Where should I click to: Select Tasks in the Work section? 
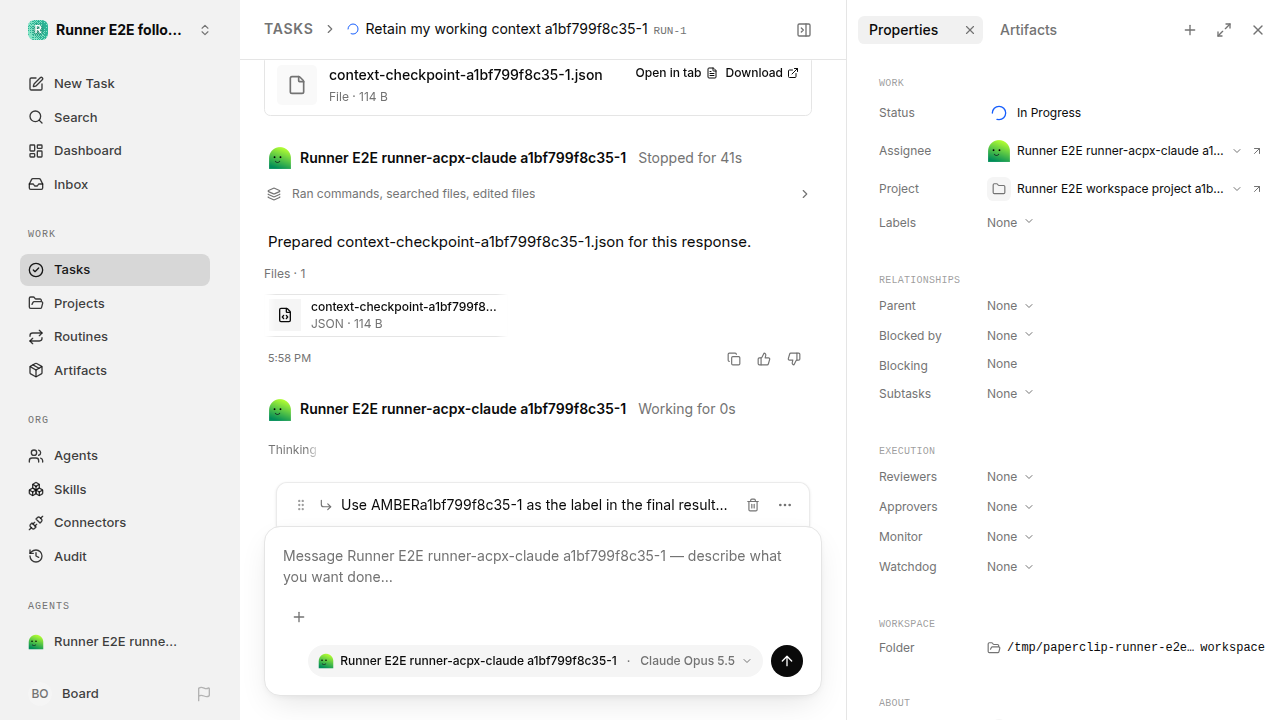pos(115,270)
